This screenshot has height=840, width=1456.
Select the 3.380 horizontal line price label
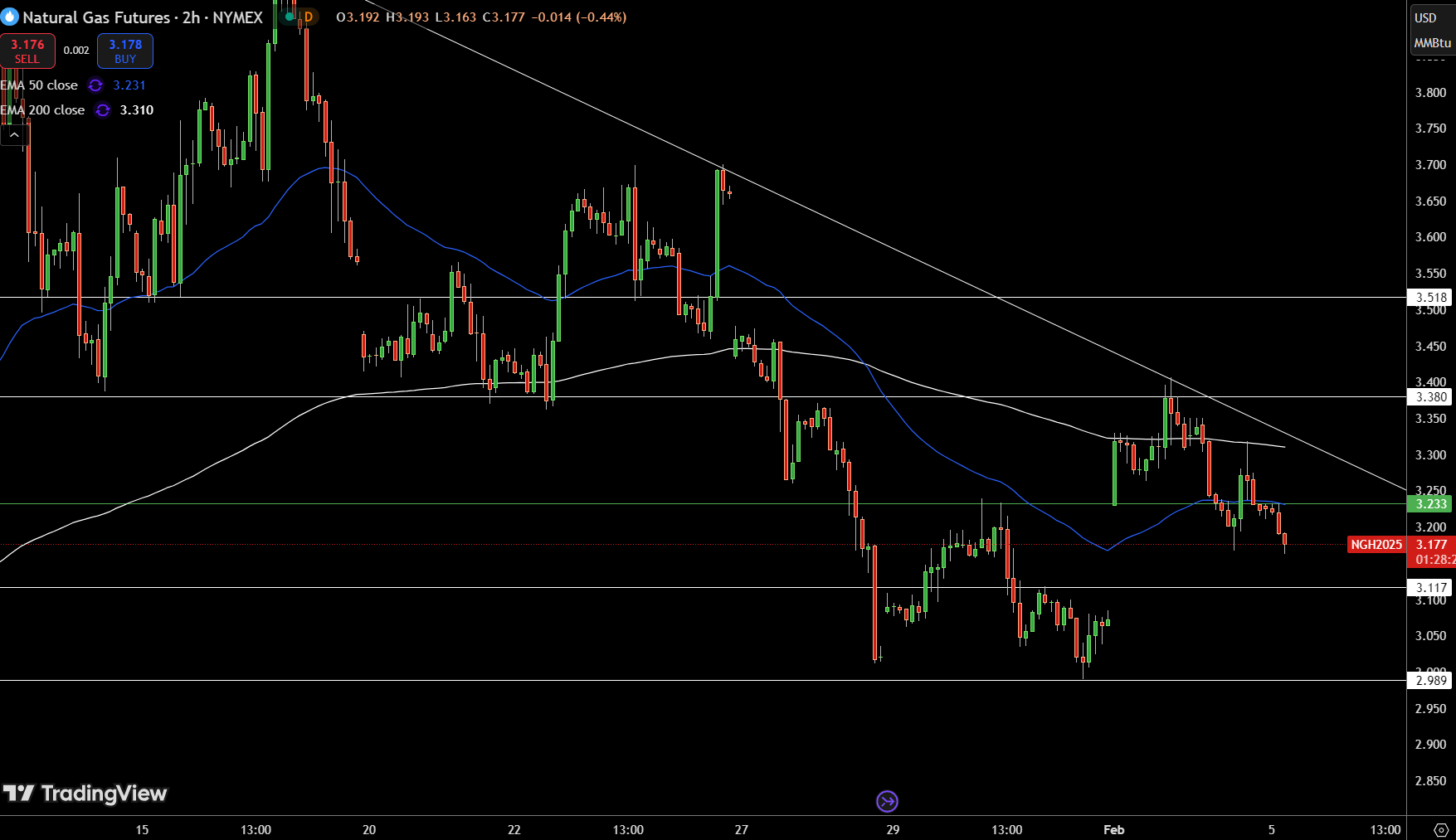point(1431,396)
